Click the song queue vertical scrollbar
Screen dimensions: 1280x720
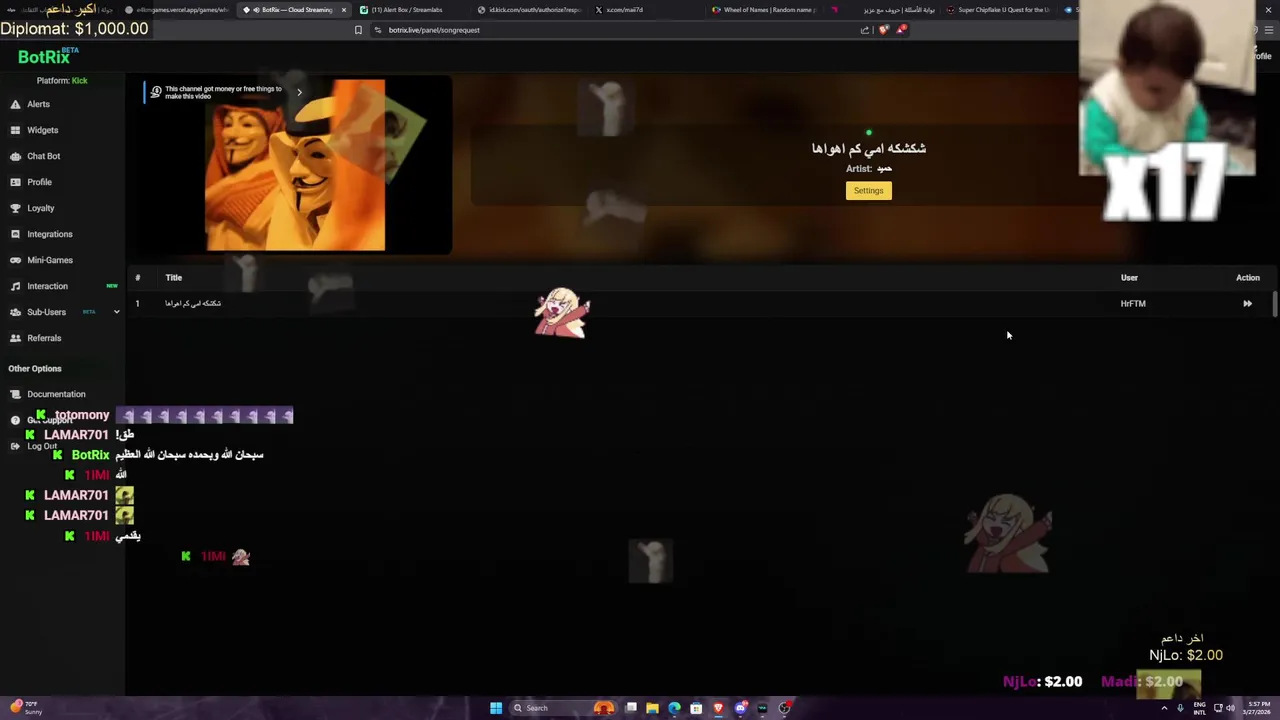pyautogui.click(x=1275, y=305)
